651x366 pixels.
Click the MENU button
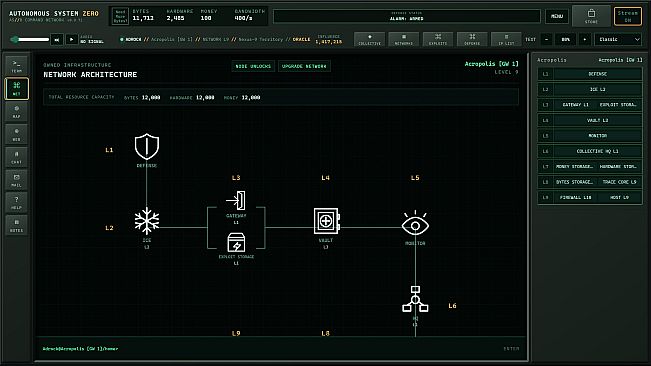(x=557, y=16)
